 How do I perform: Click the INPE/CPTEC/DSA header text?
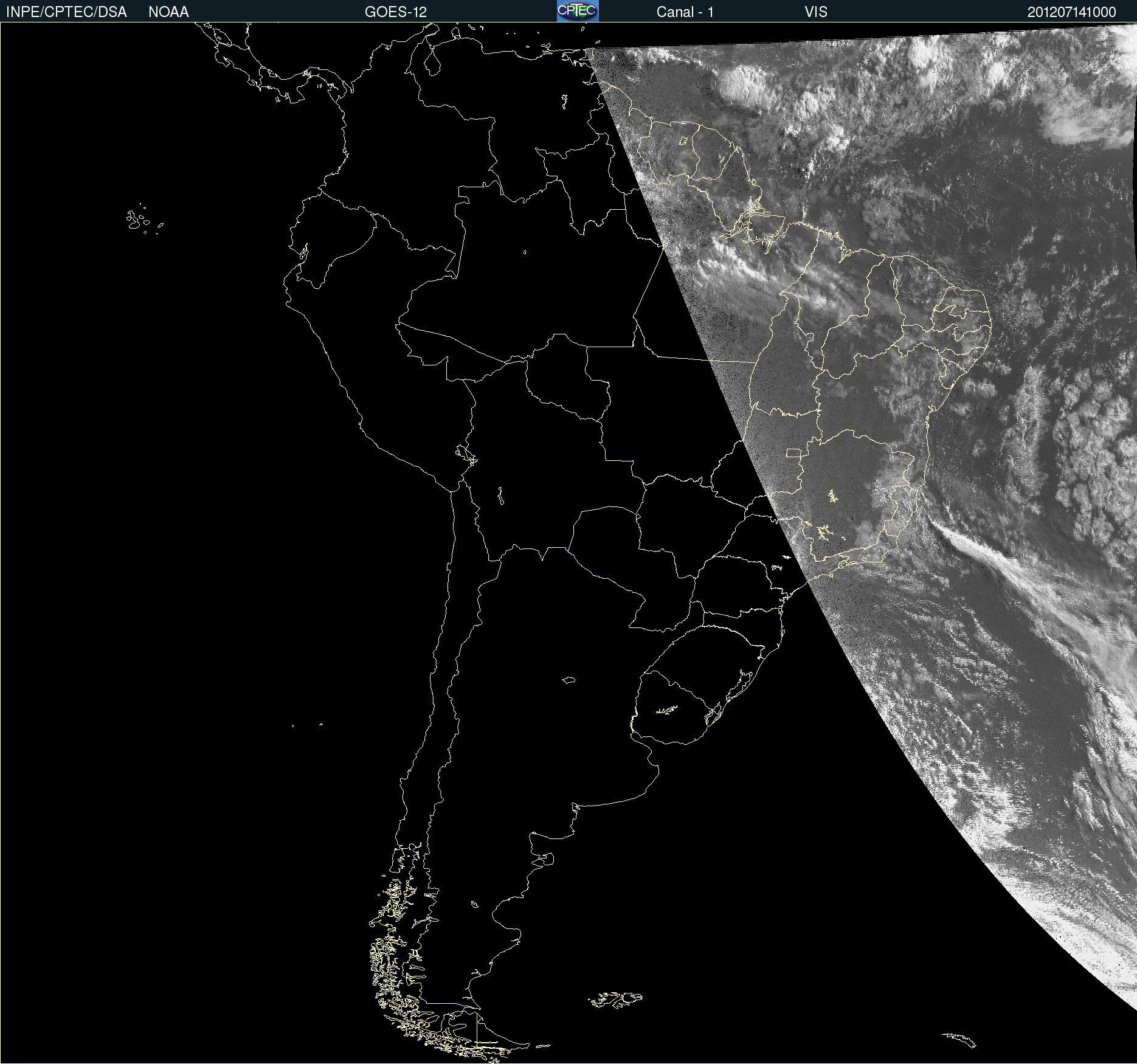[66, 12]
